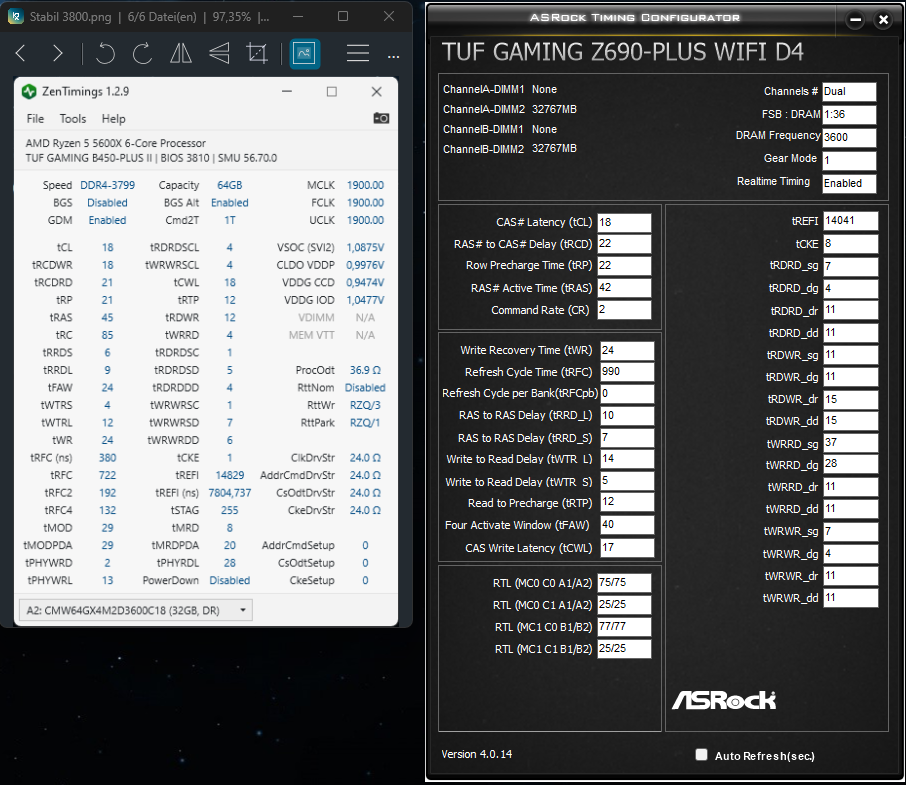Close the ZenTimings window
Screen dimensions: 906x785
(x=377, y=91)
